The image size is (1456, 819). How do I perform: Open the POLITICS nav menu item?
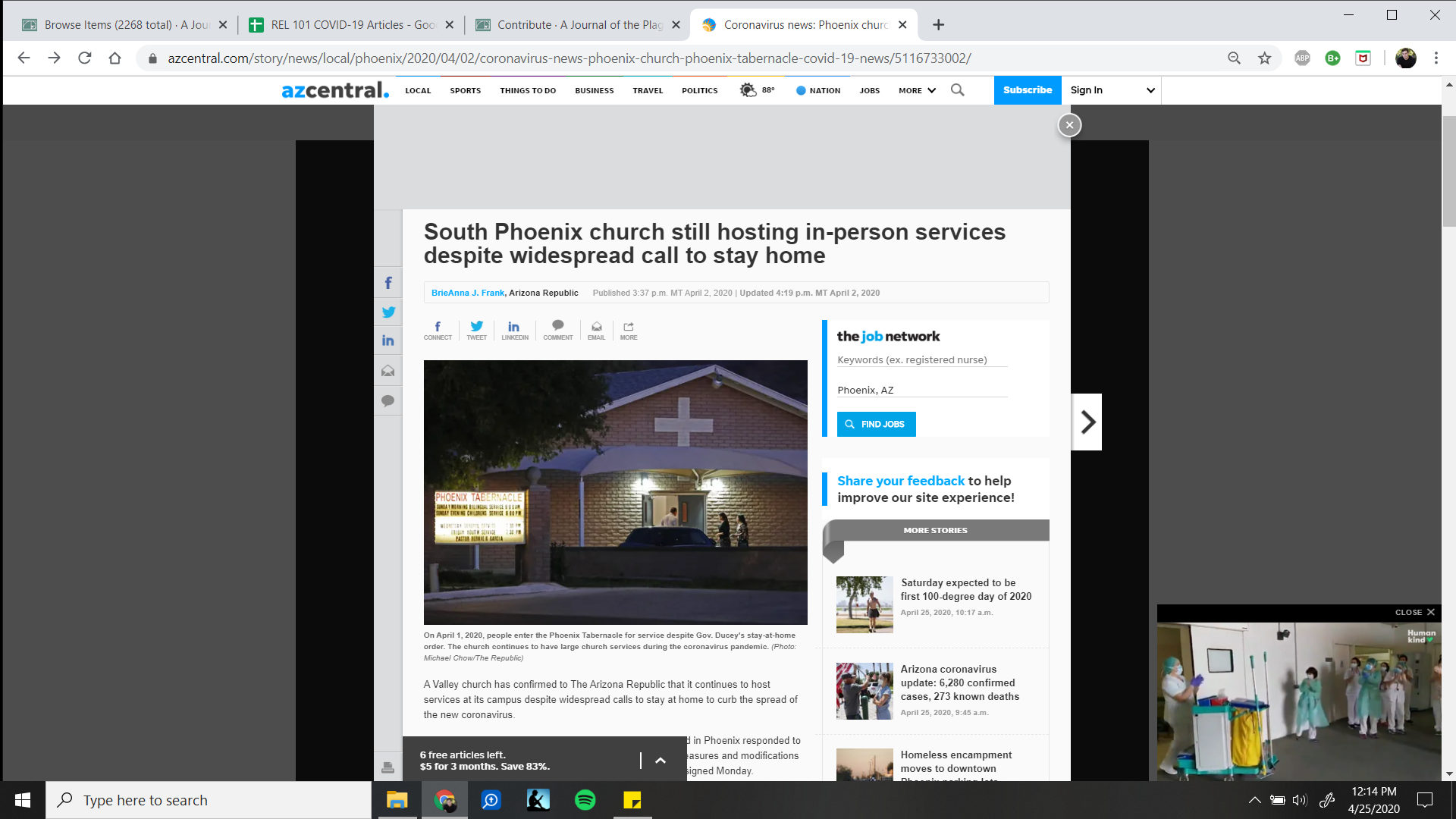pyautogui.click(x=699, y=90)
